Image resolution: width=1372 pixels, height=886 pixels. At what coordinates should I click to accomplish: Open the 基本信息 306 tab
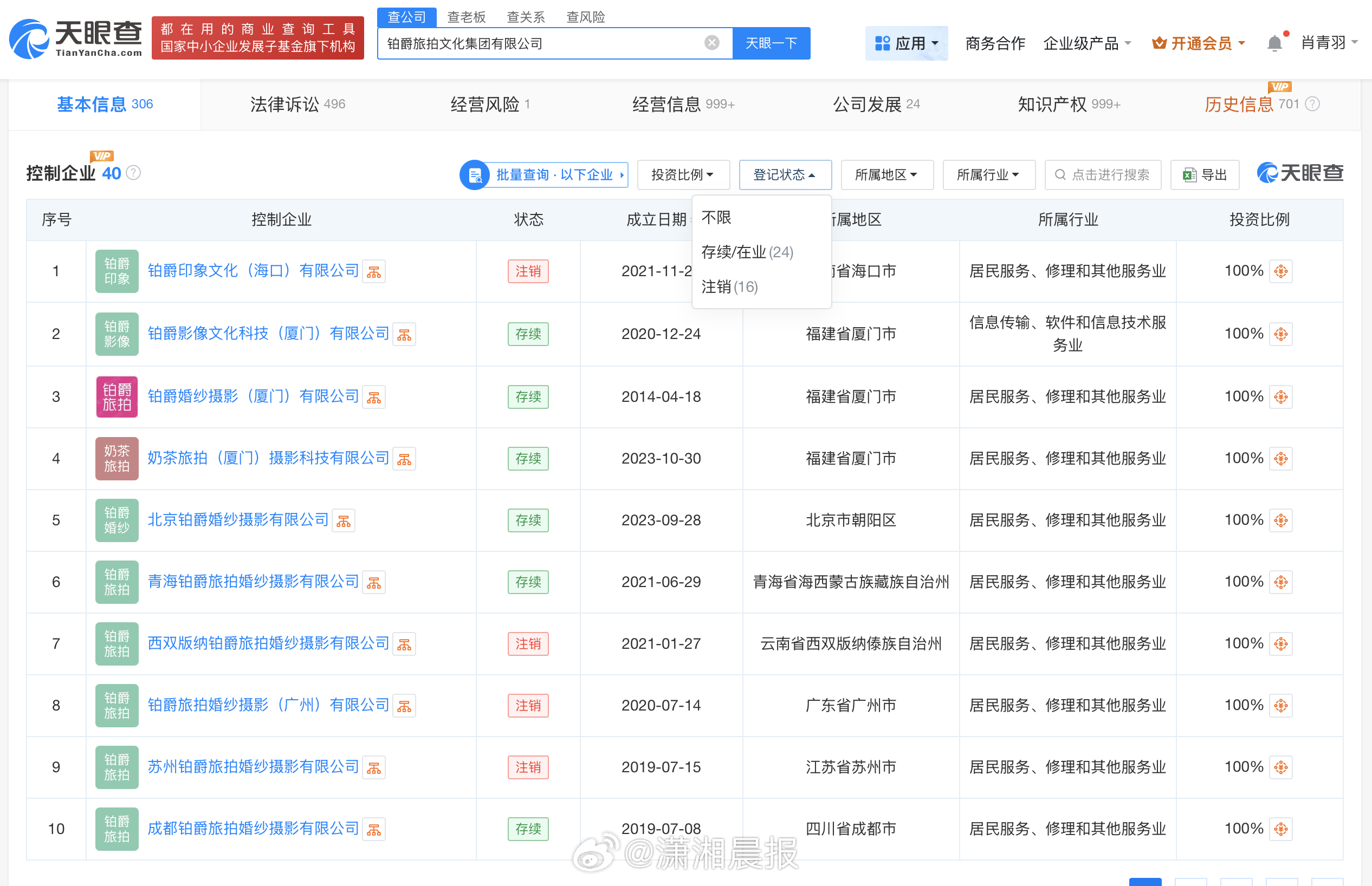[105, 105]
